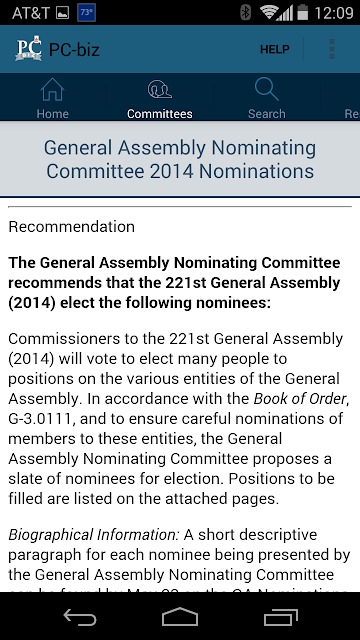
Task: Tap the General Assembly Nominating Committee heading
Action: point(180,160)
